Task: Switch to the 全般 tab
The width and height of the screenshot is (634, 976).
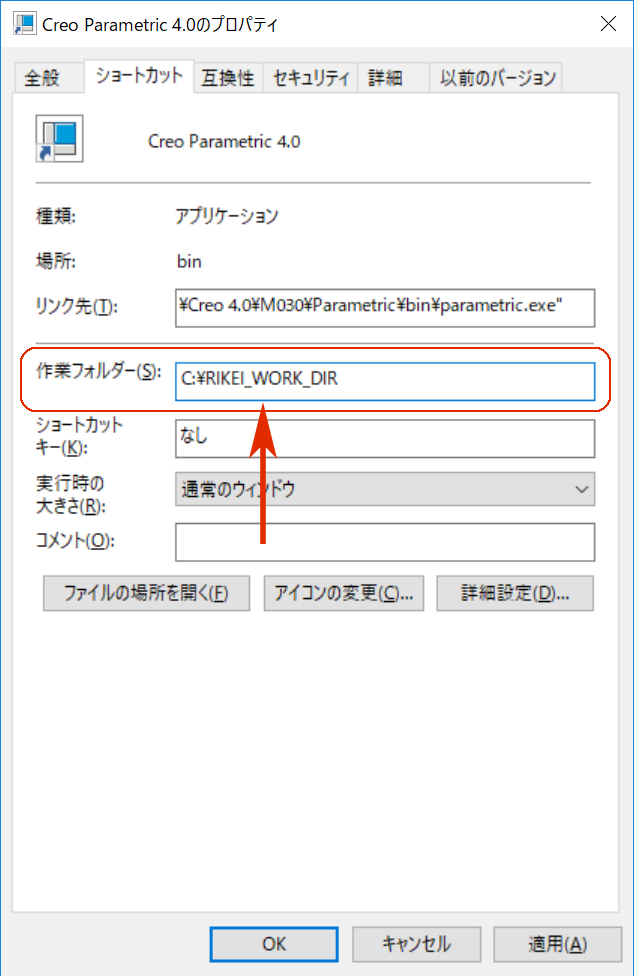Action: tap(42, 78)
